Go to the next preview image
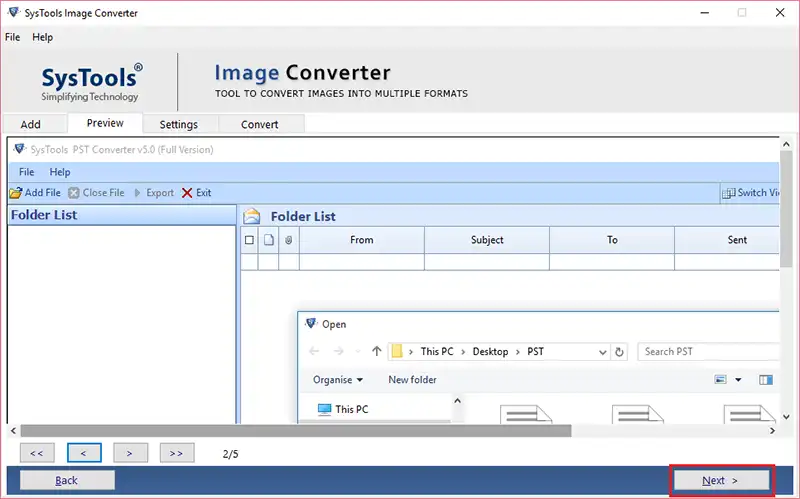Screen dimensions: 800x499 click(131, 453)
